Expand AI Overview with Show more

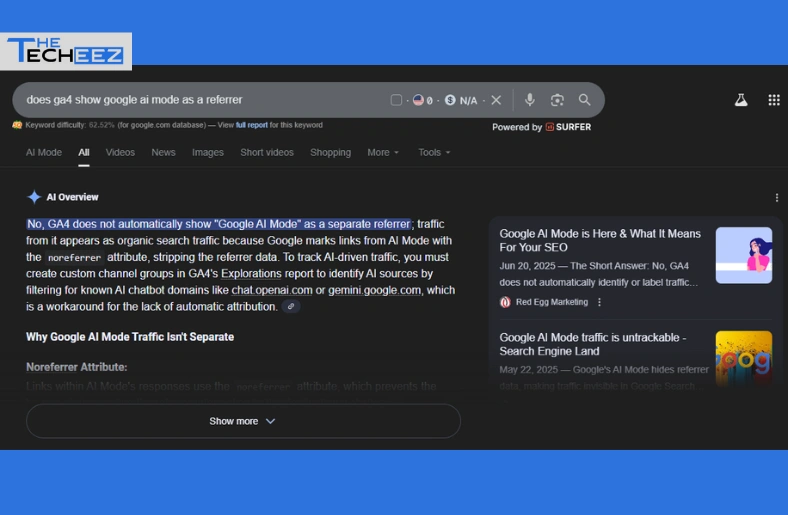pos(243,421)
